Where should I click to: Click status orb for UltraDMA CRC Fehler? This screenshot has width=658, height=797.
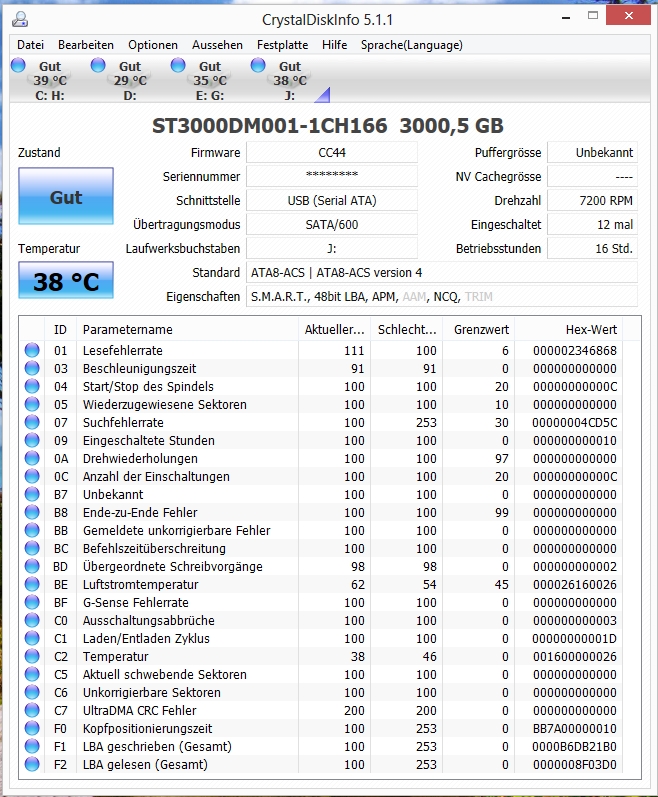coord(32,710)
